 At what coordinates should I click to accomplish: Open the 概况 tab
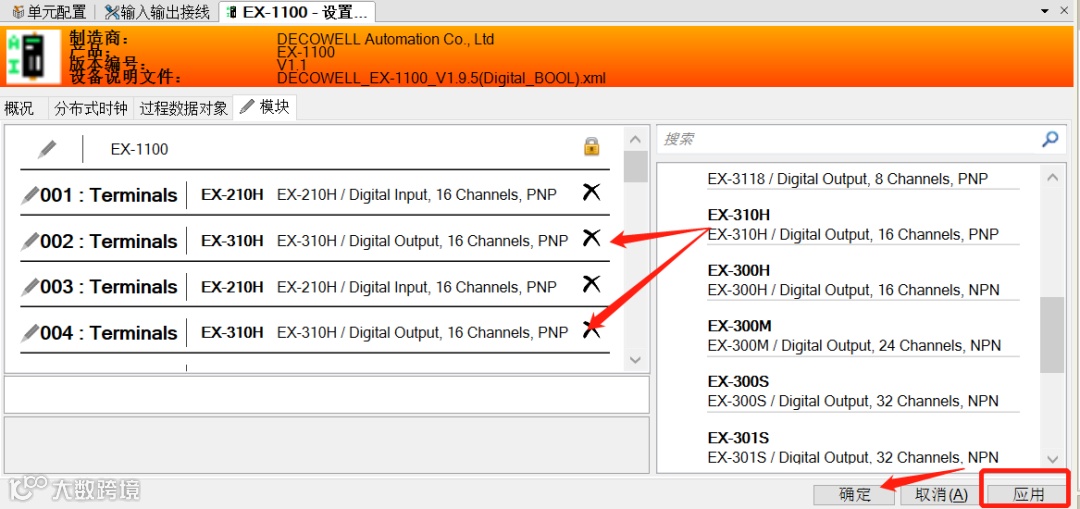pyautogui.click(x=19, y=108)
